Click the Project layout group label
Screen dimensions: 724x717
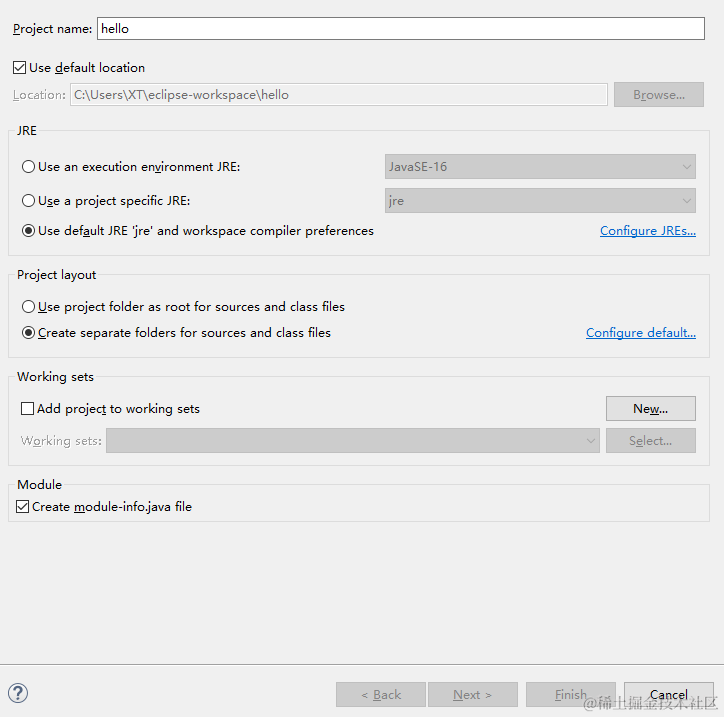pos(56,275)
